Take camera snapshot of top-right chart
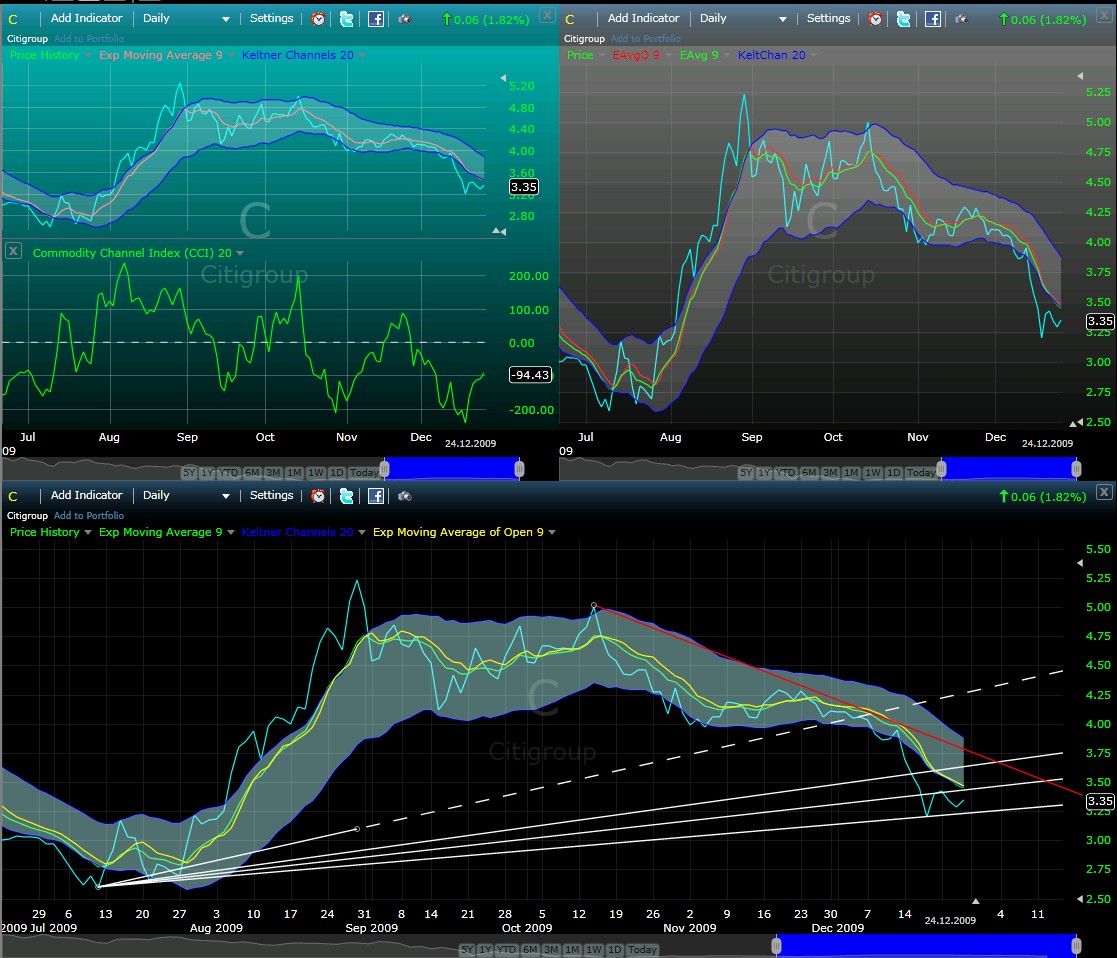 coord(962,19)
